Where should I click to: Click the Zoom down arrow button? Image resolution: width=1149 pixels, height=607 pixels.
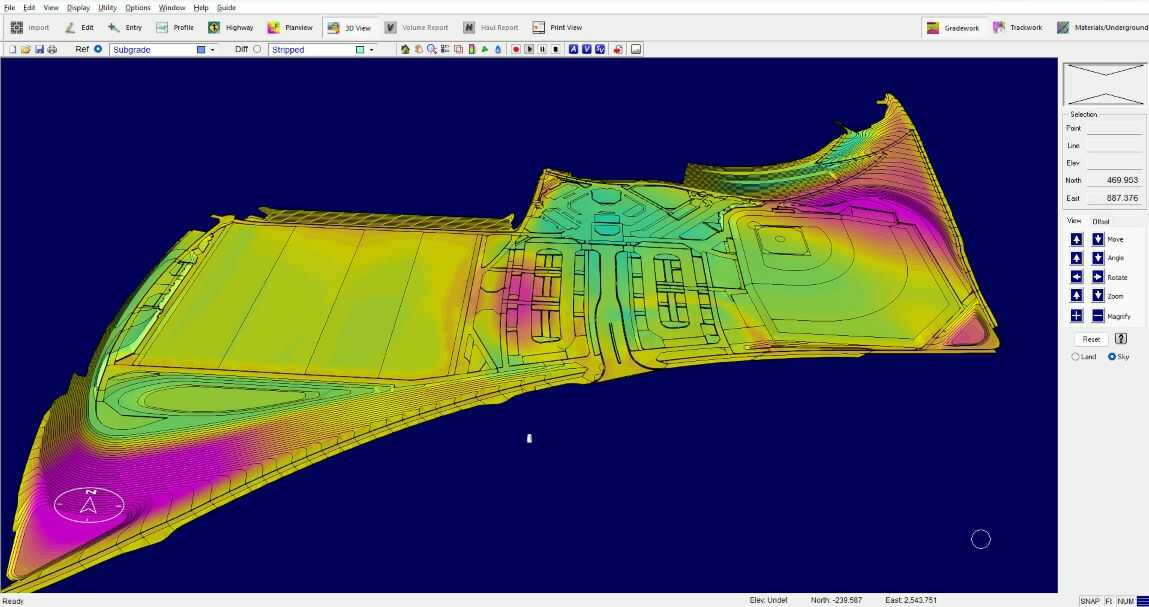click(x=1097, y=296)
